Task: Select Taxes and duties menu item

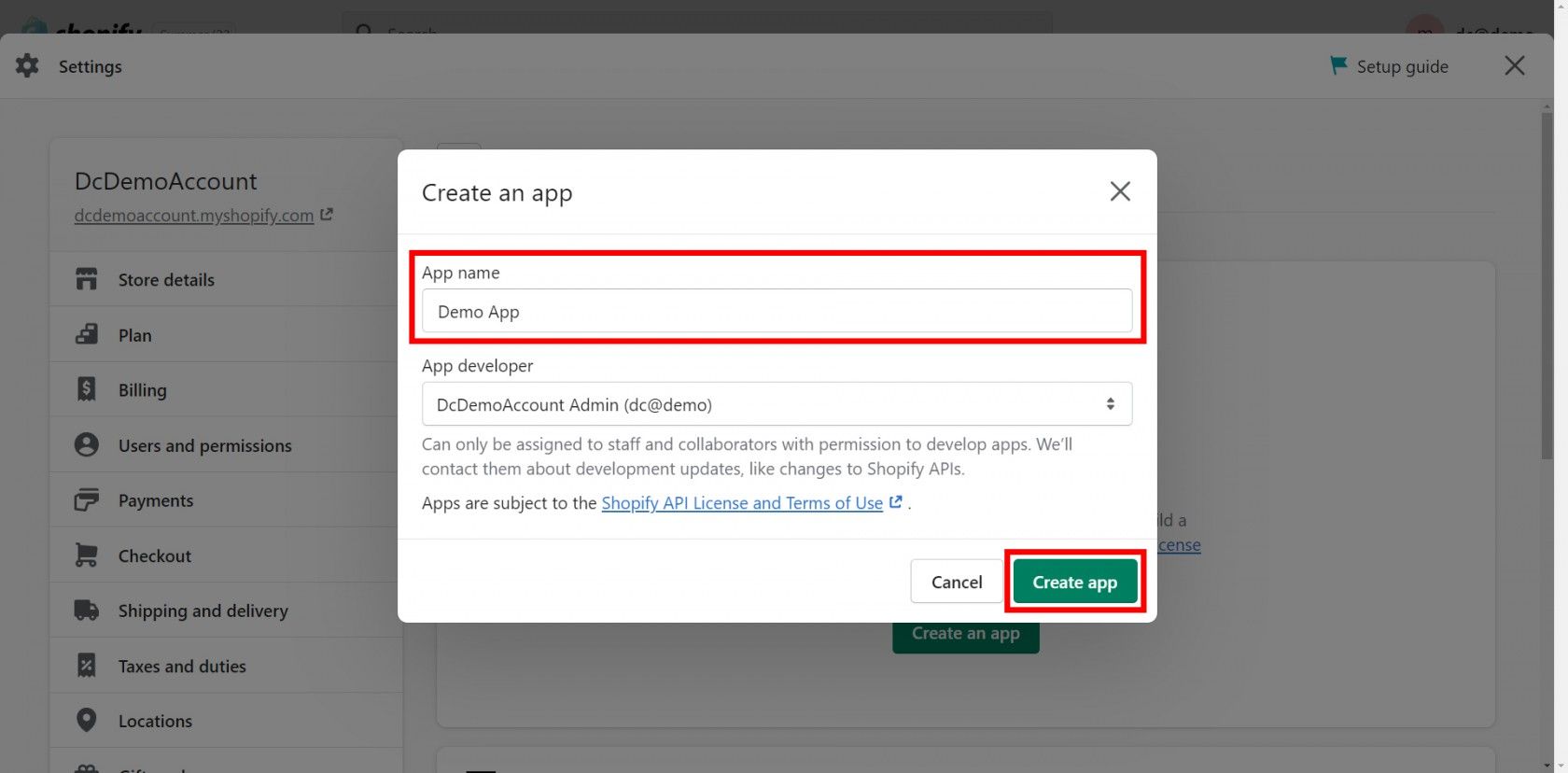Action: pyautogui.click(x=182, y=667)
